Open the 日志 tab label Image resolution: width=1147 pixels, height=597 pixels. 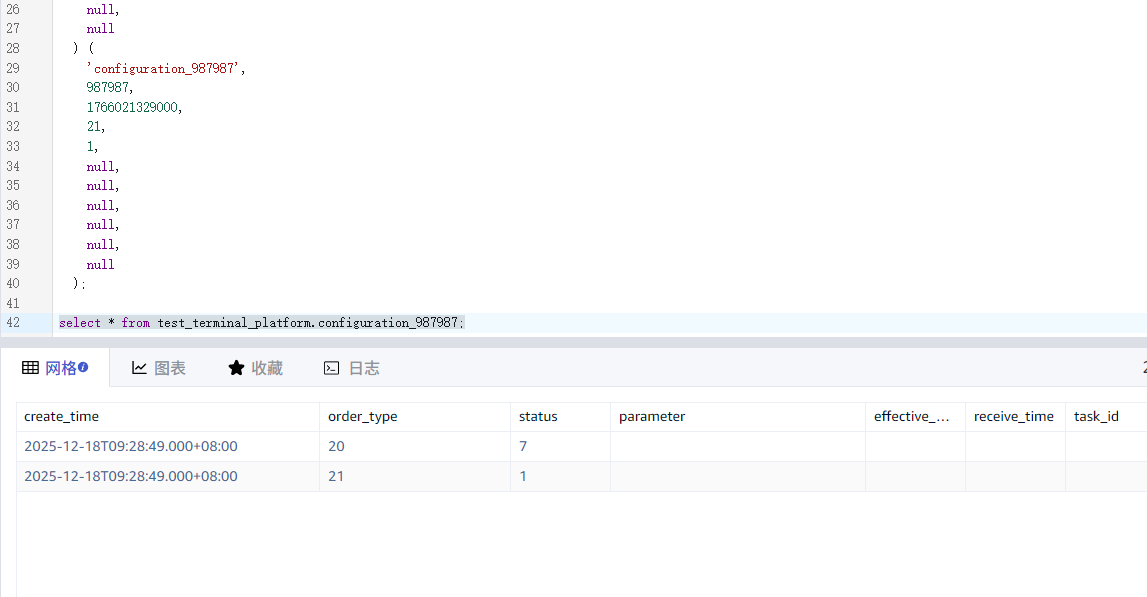pyautogui.click(x=364, y=368)
